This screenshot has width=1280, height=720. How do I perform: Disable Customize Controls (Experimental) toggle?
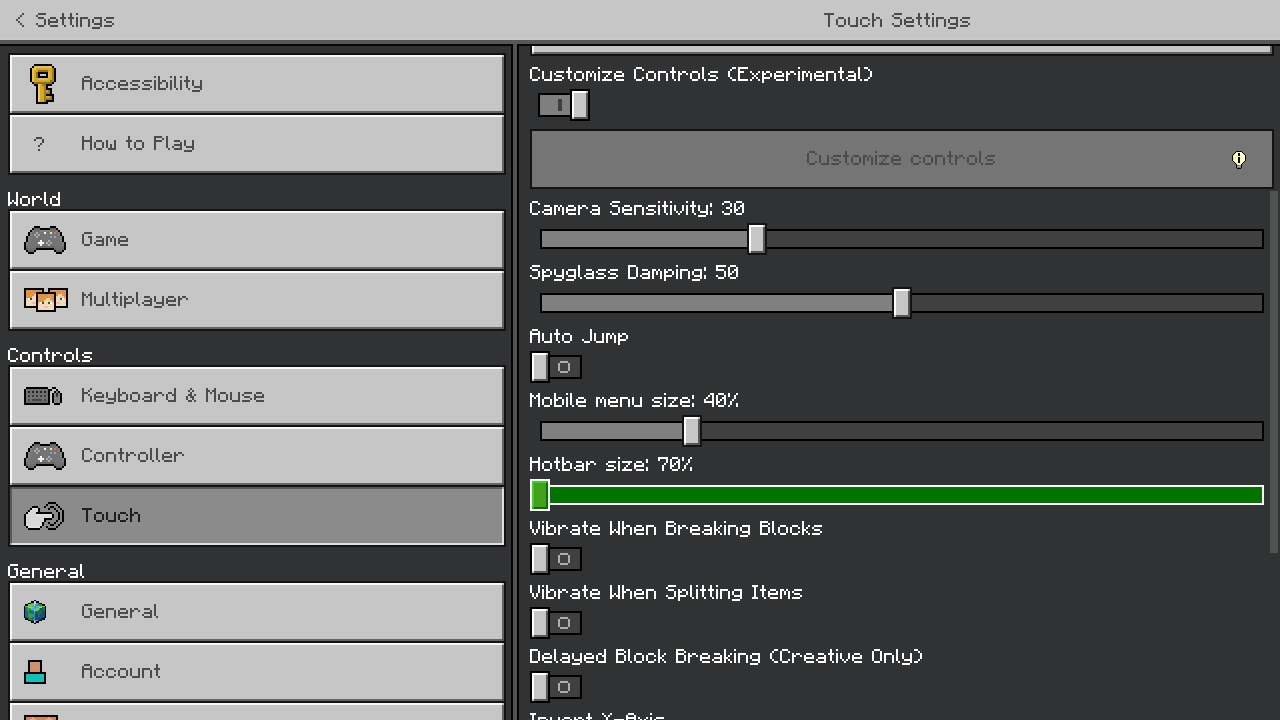click(564, 105)
